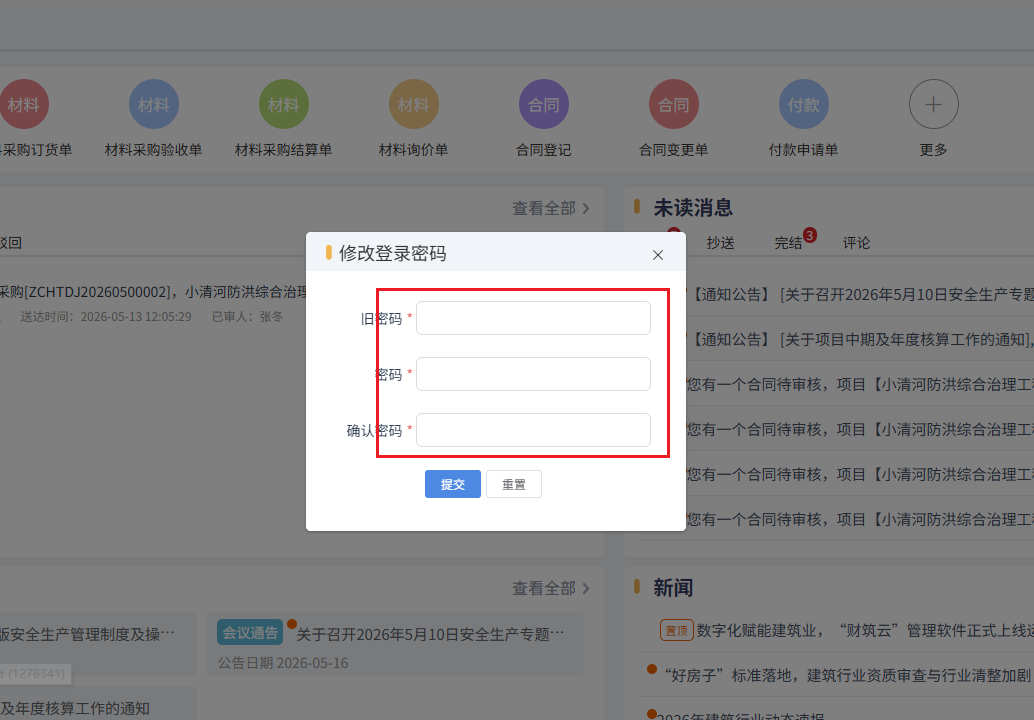Open the notice about 2026年5月10日安全生产 meeting

point(861,295)
